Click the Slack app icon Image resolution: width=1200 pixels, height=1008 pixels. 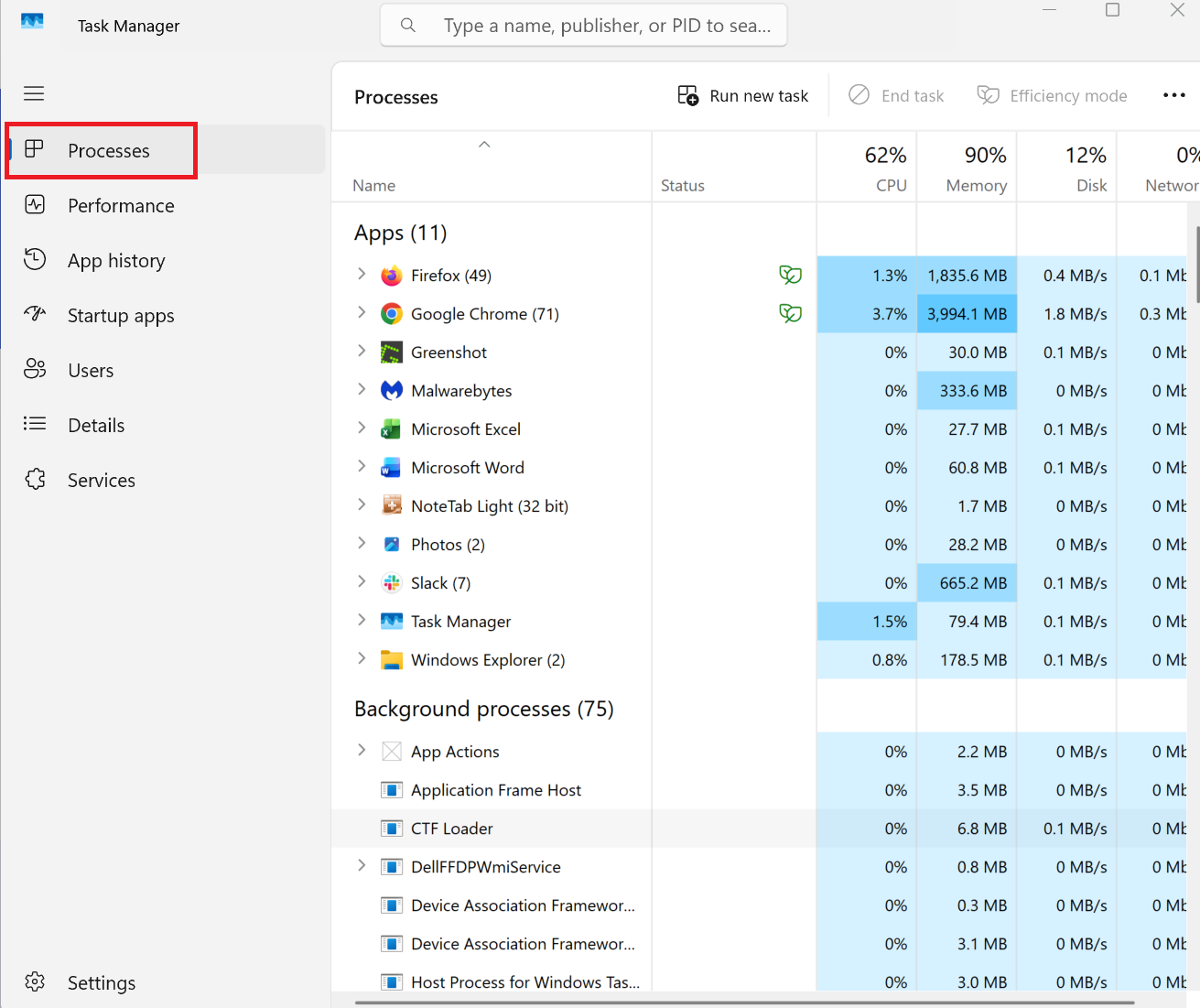[392, 583]
